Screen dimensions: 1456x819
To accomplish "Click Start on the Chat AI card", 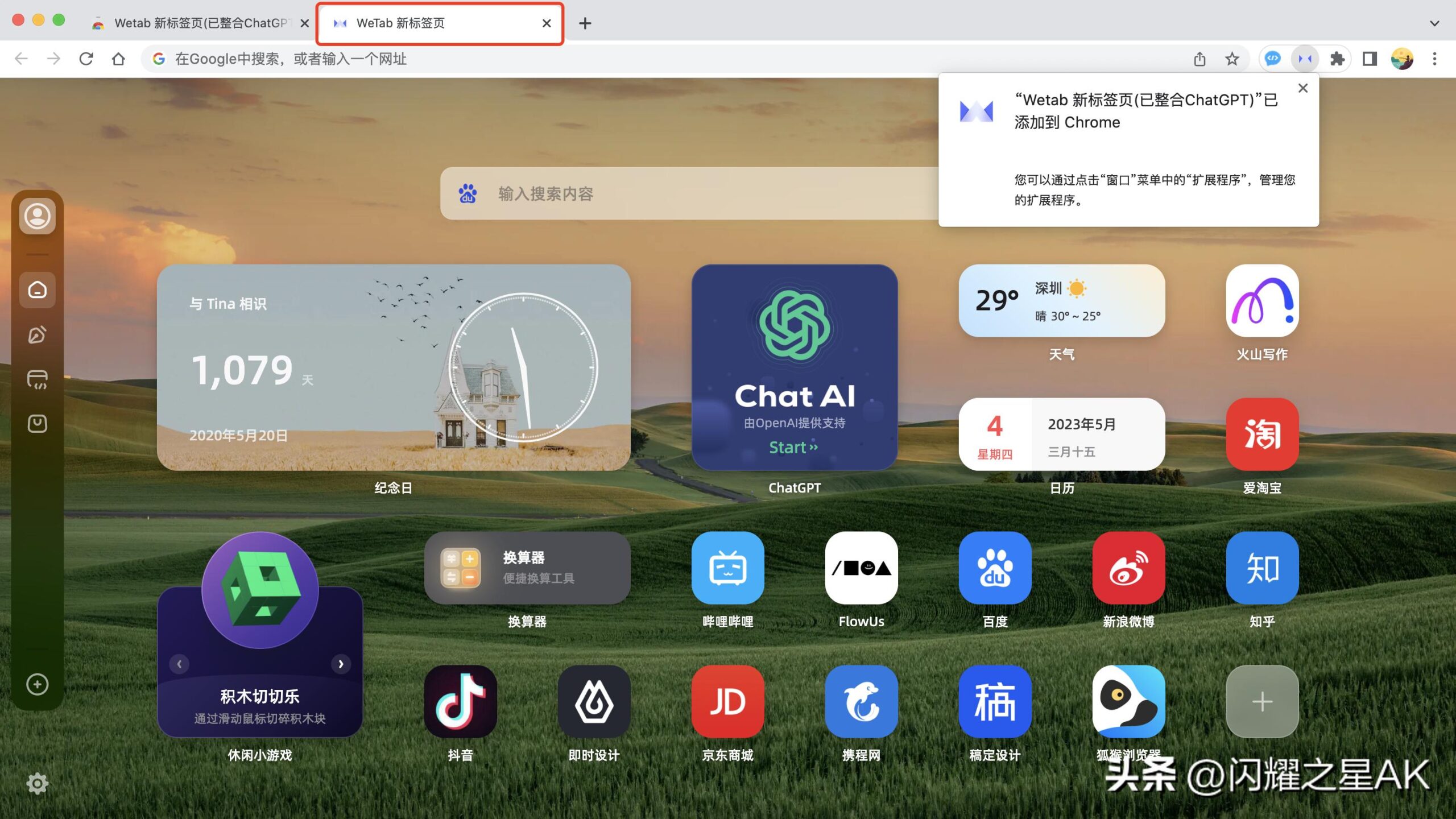I will [793, 448].
